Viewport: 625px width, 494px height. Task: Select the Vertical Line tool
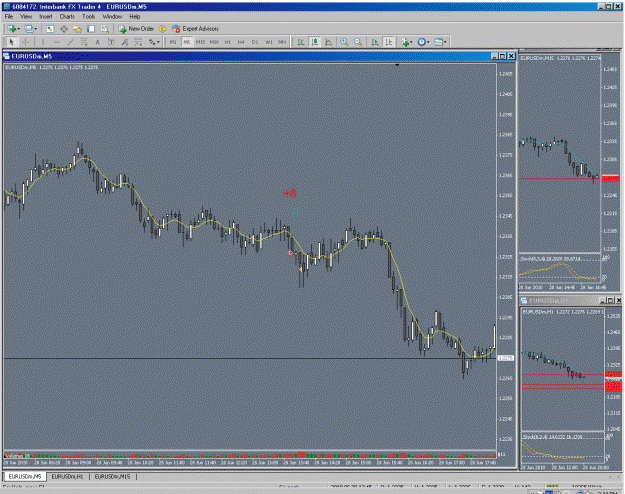[43, 42]
